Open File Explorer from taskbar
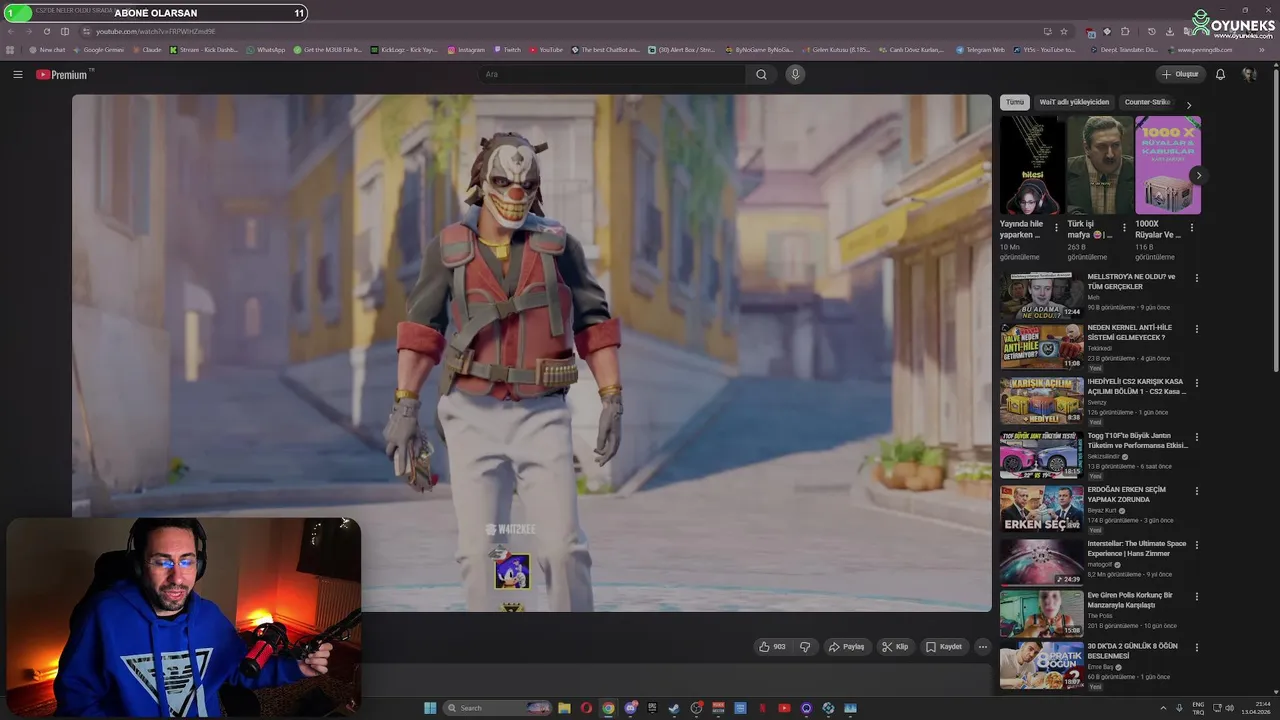This screenshot has width=1280, height=720. 564,708
